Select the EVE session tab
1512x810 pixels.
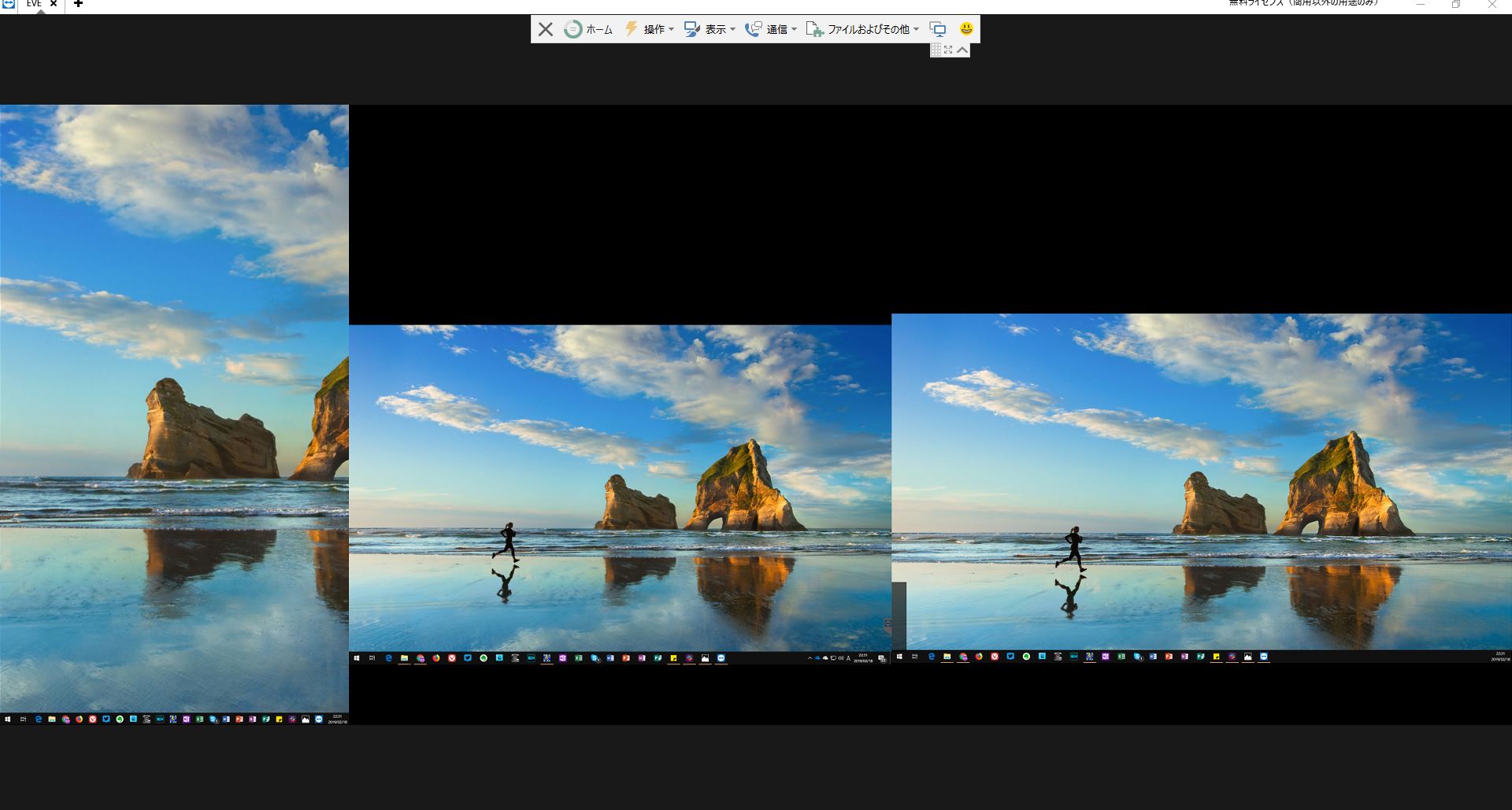(33, 4)
